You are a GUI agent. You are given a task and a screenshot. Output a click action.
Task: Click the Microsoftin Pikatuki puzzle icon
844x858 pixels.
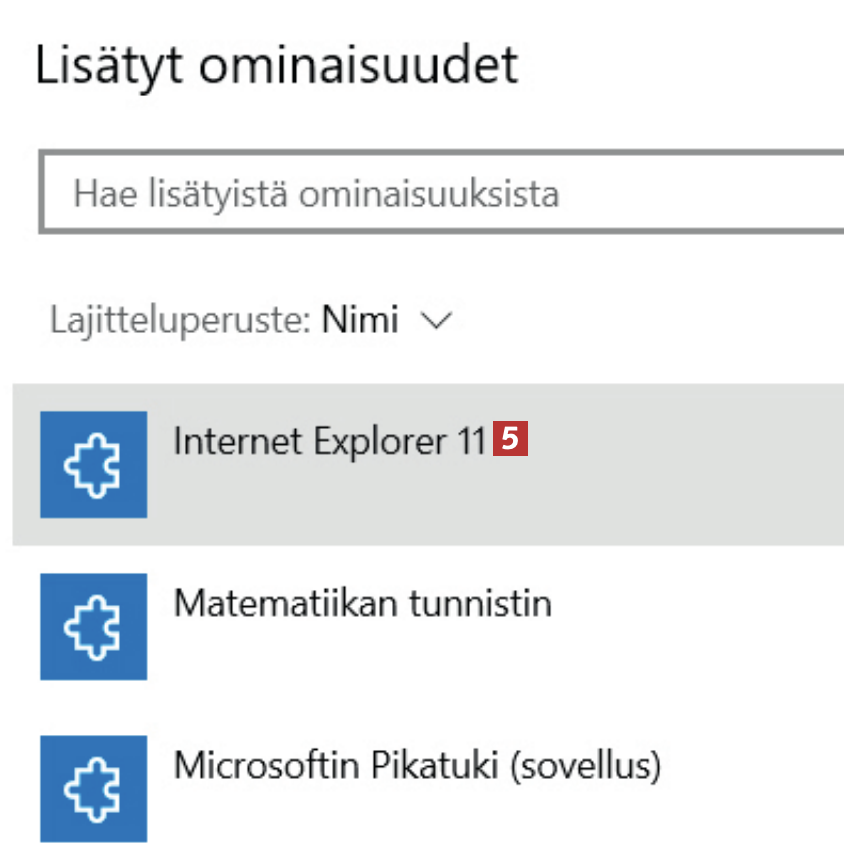(93, 788)
